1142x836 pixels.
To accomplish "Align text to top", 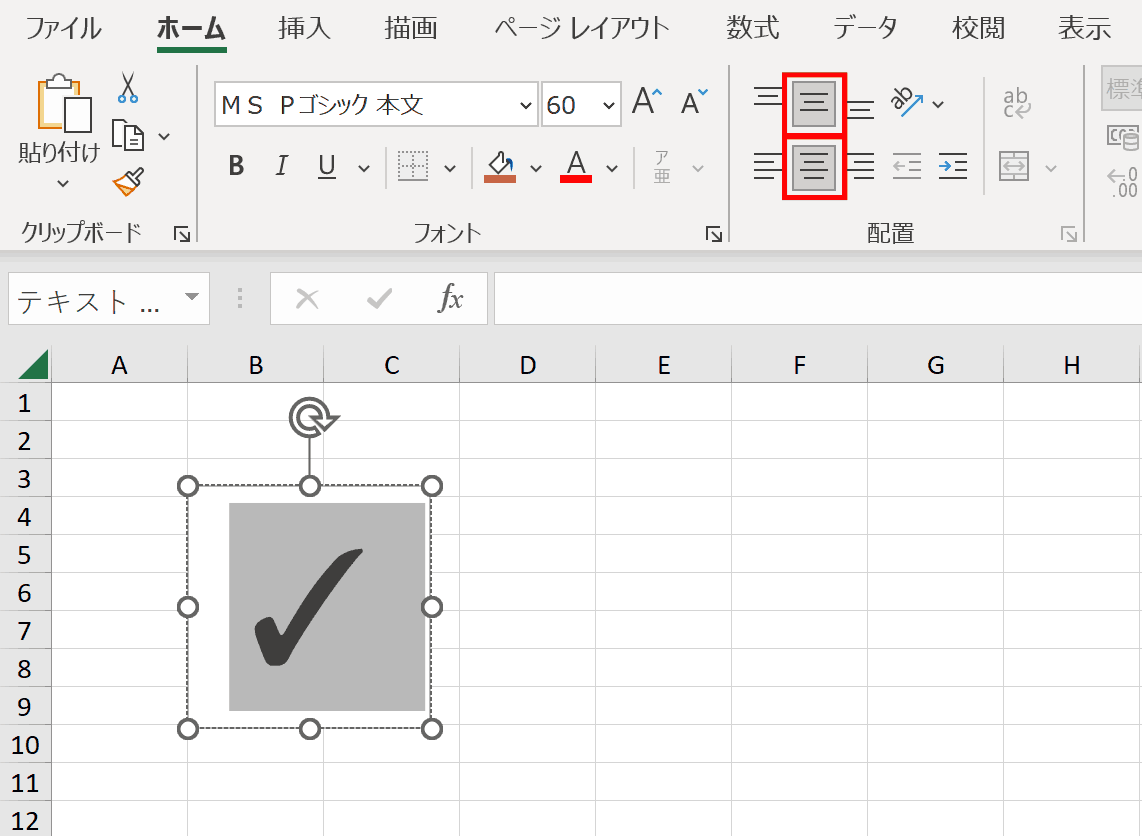I will [767, 97].
